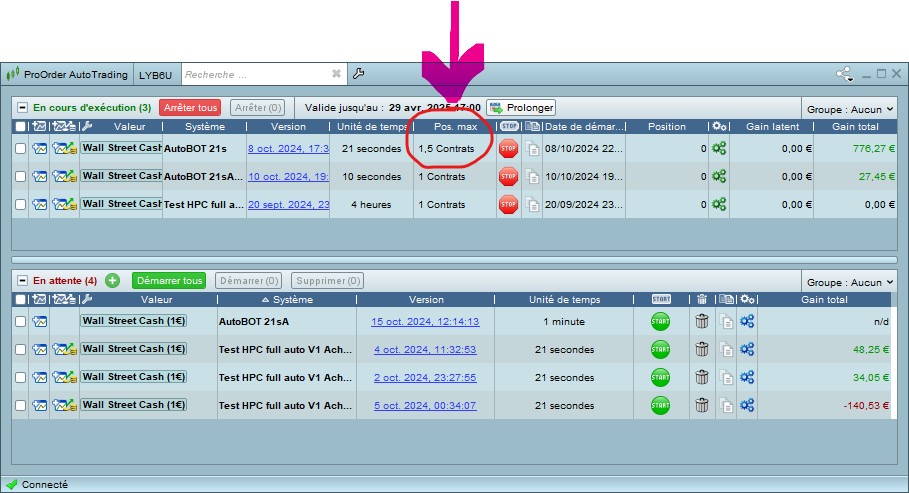Add new system with green plus icon

112,281
